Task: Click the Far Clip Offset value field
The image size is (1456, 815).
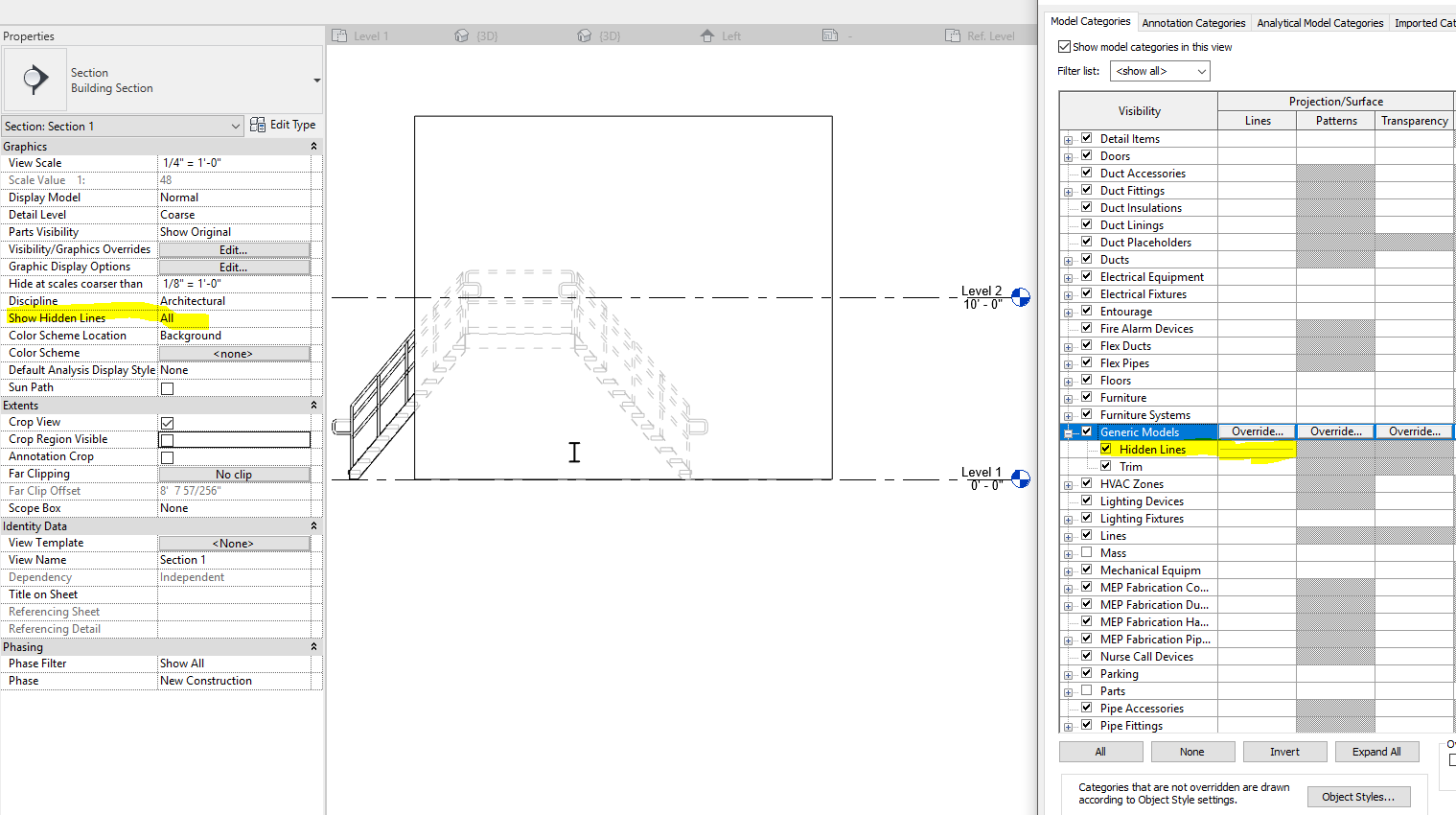Action: pos(235,490)
